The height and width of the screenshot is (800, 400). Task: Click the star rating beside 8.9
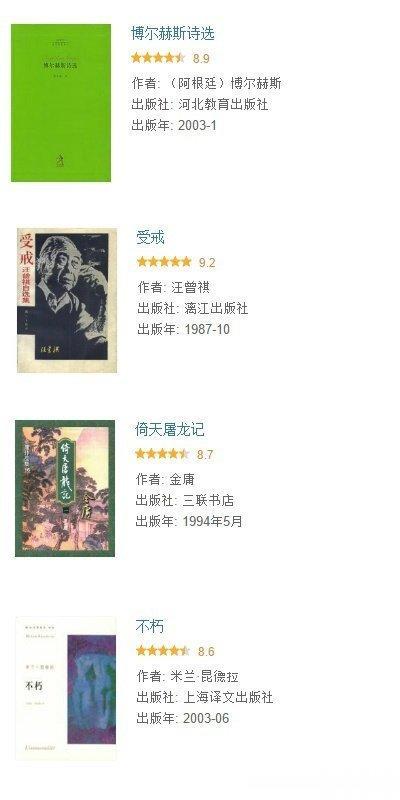158,58
